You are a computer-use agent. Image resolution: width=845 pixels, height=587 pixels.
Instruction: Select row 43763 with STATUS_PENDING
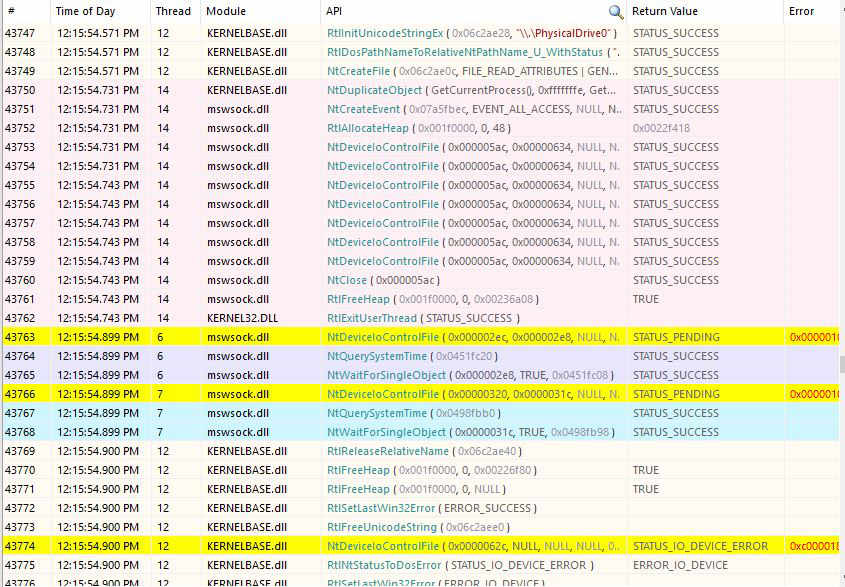pos(400,338)
